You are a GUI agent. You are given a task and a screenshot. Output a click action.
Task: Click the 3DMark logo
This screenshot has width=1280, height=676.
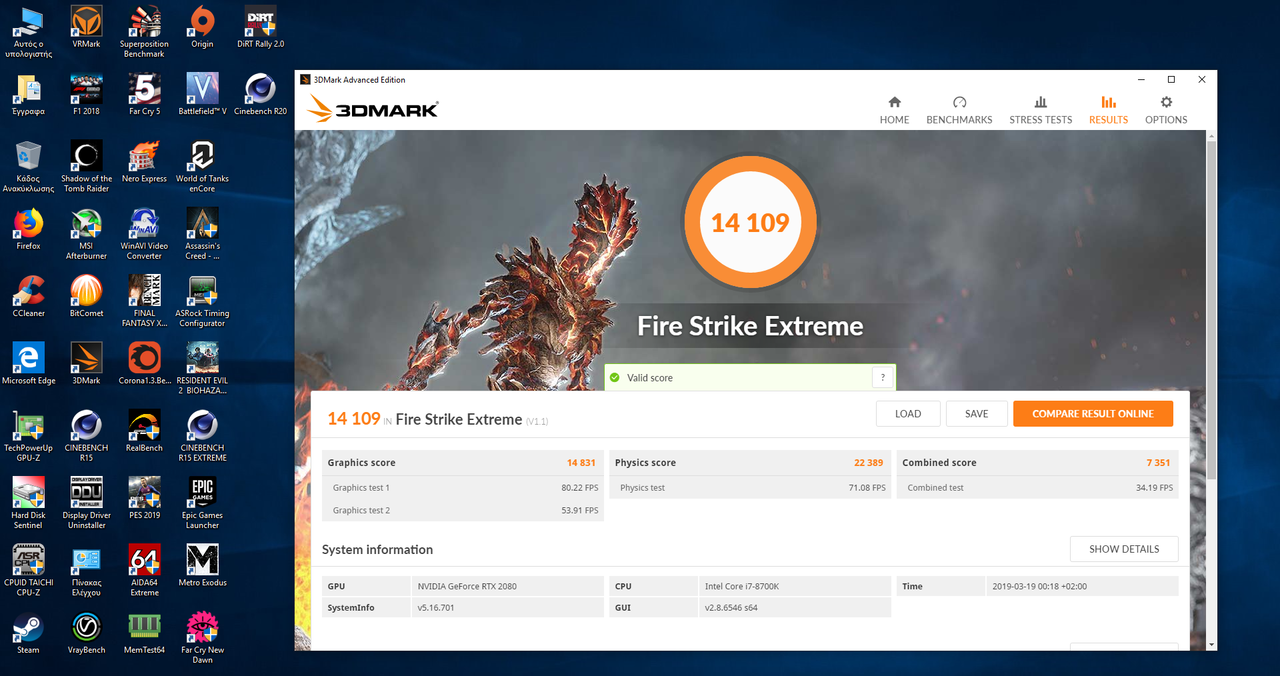372,108
